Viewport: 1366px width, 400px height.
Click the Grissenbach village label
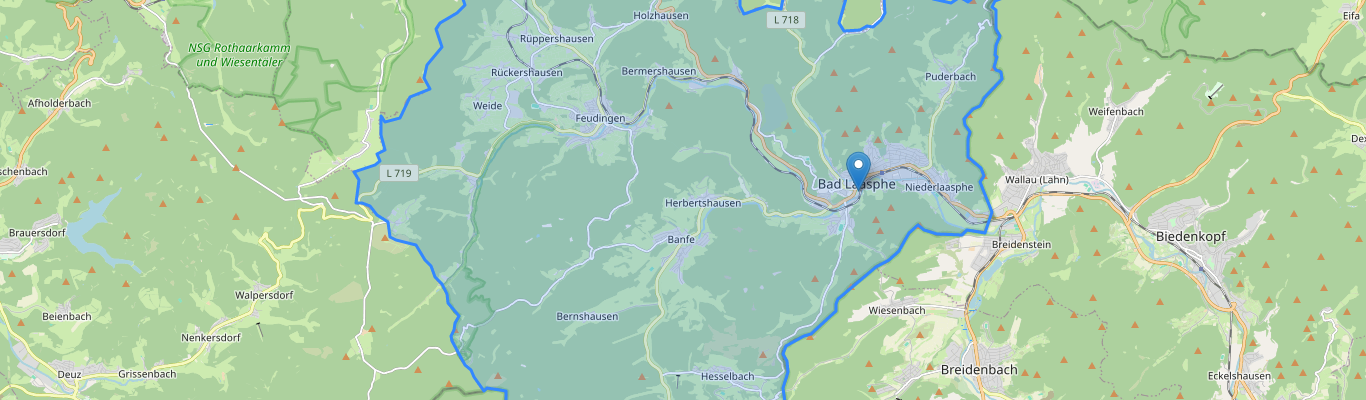[148, 374]
